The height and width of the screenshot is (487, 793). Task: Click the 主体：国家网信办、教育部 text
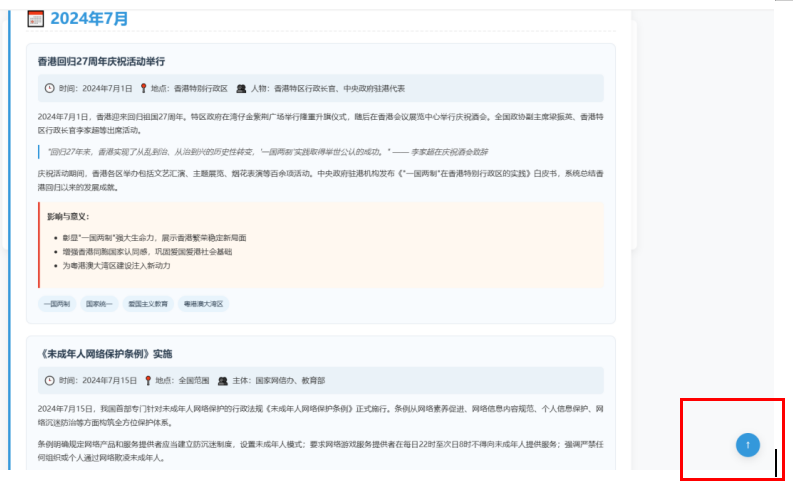click(279, 381)
